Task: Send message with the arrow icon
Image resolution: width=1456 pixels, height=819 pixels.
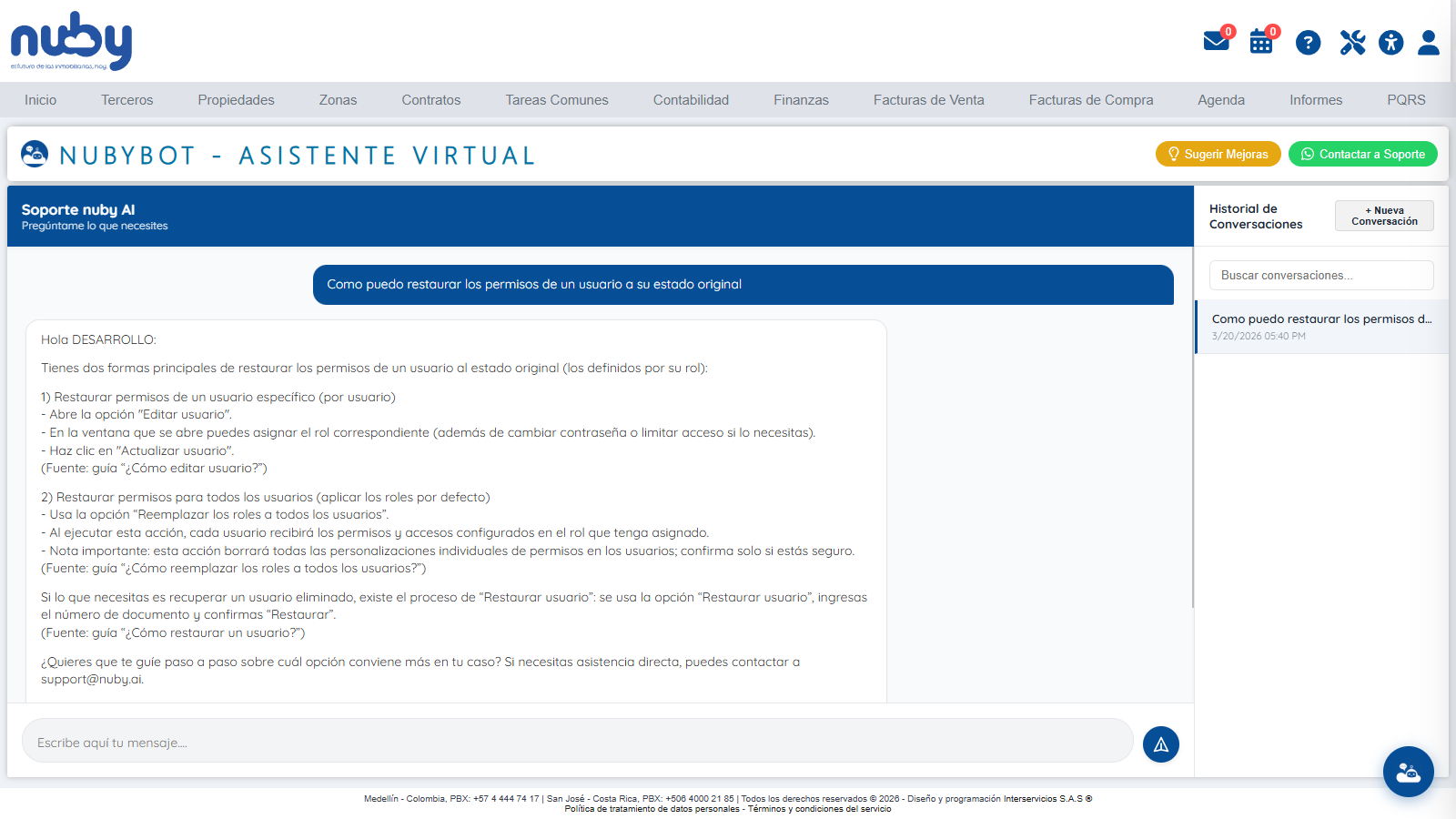Action: 1161,744
